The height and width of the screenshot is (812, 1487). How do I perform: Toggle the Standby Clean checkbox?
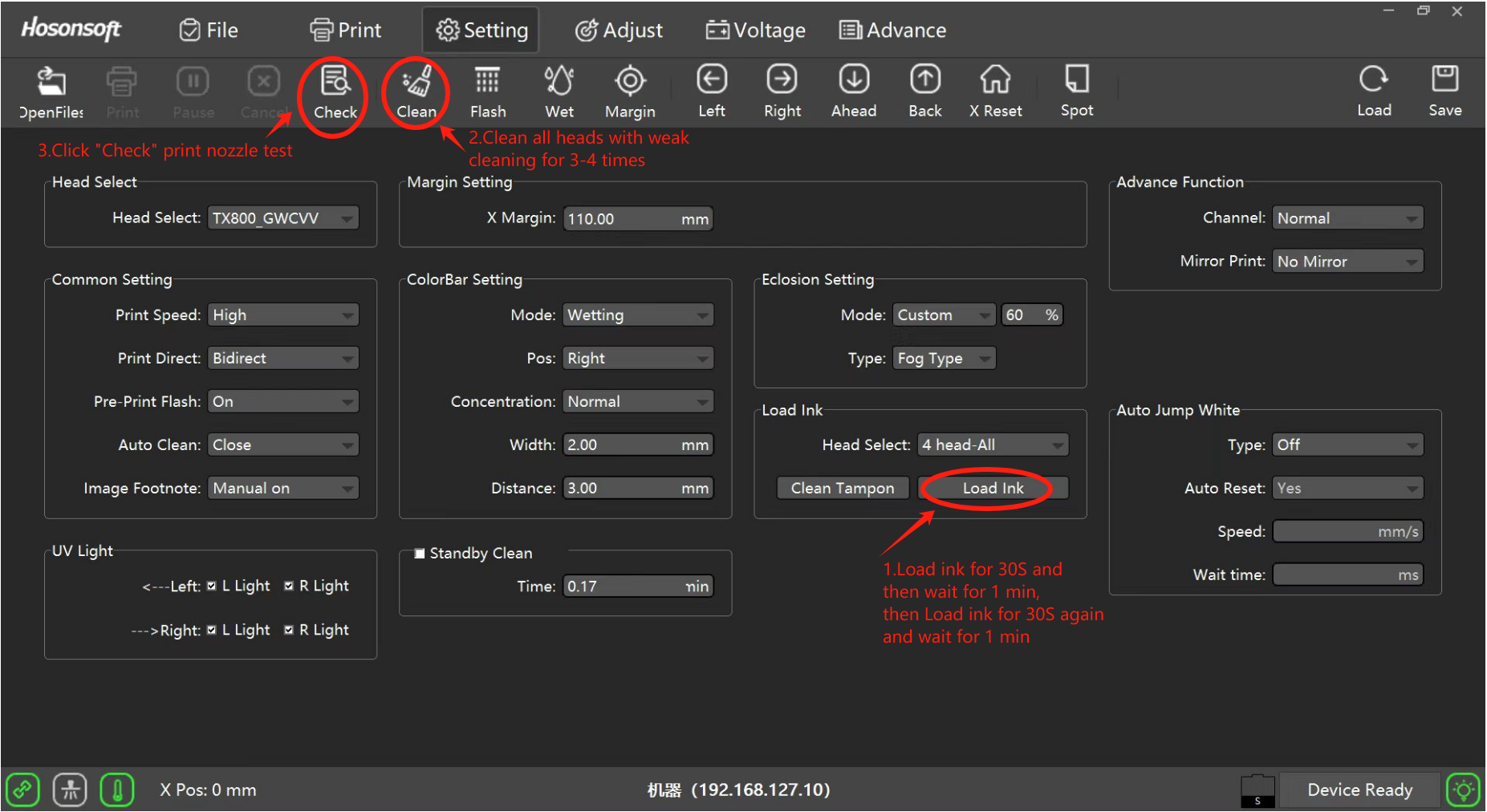[419, 554]
